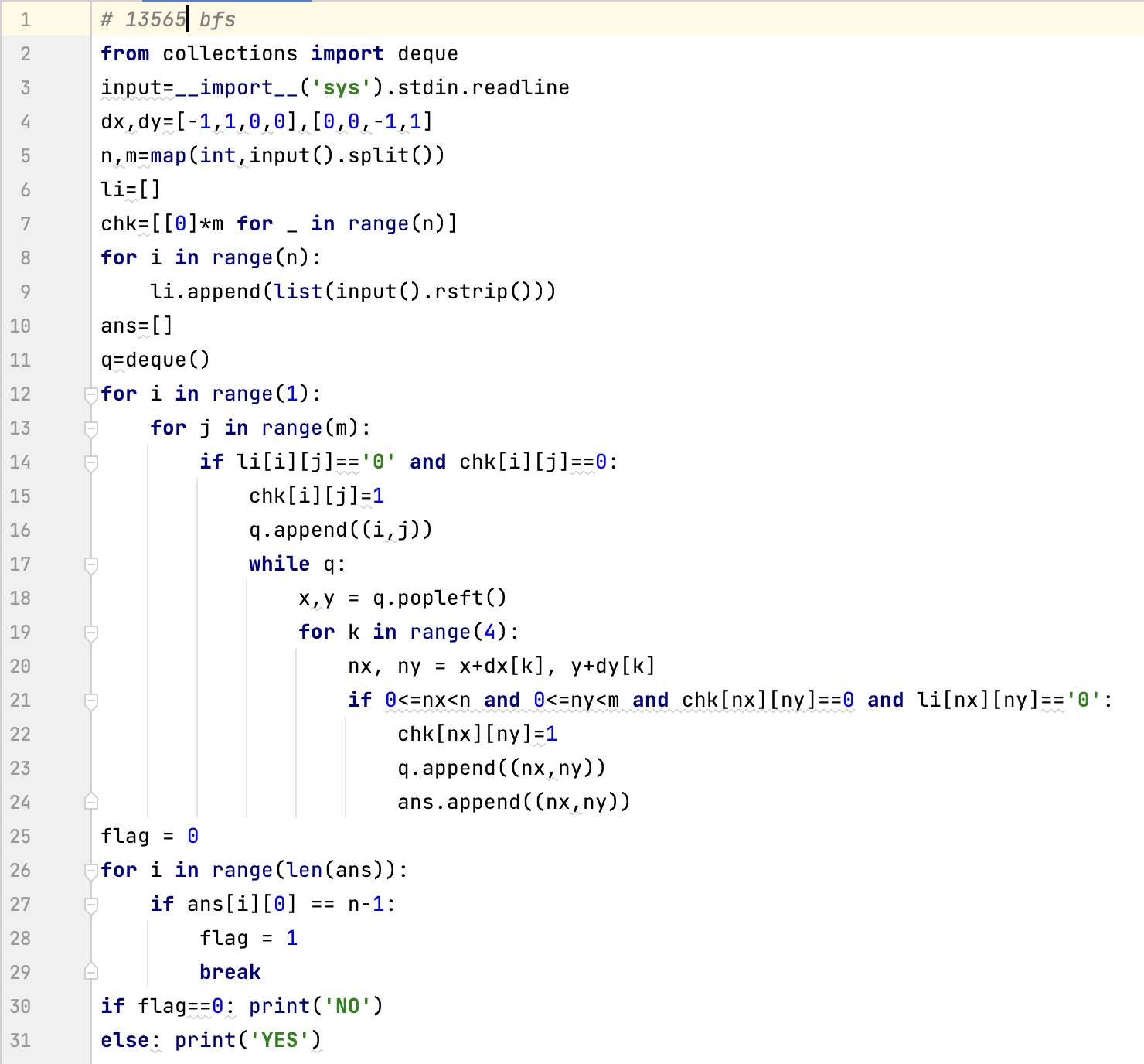This screenshot has height=1064, width=1144.
Task: Click 'q.append((nx,ny))' on line 23
Action: [x=502, y=768]
